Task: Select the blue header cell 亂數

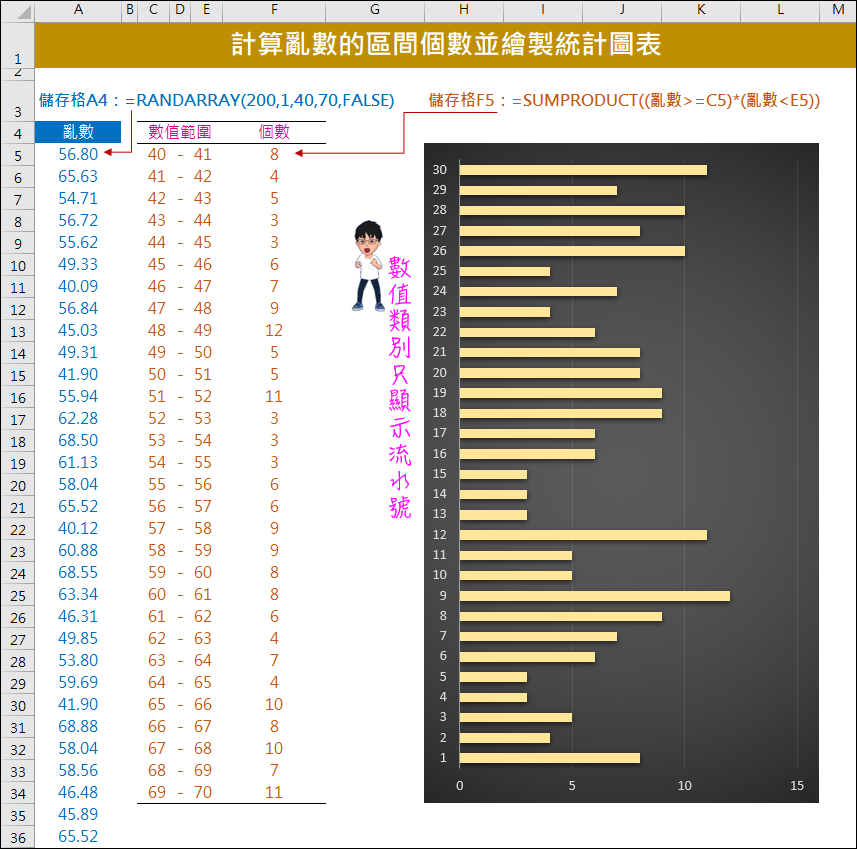Action: coord(78,132)
